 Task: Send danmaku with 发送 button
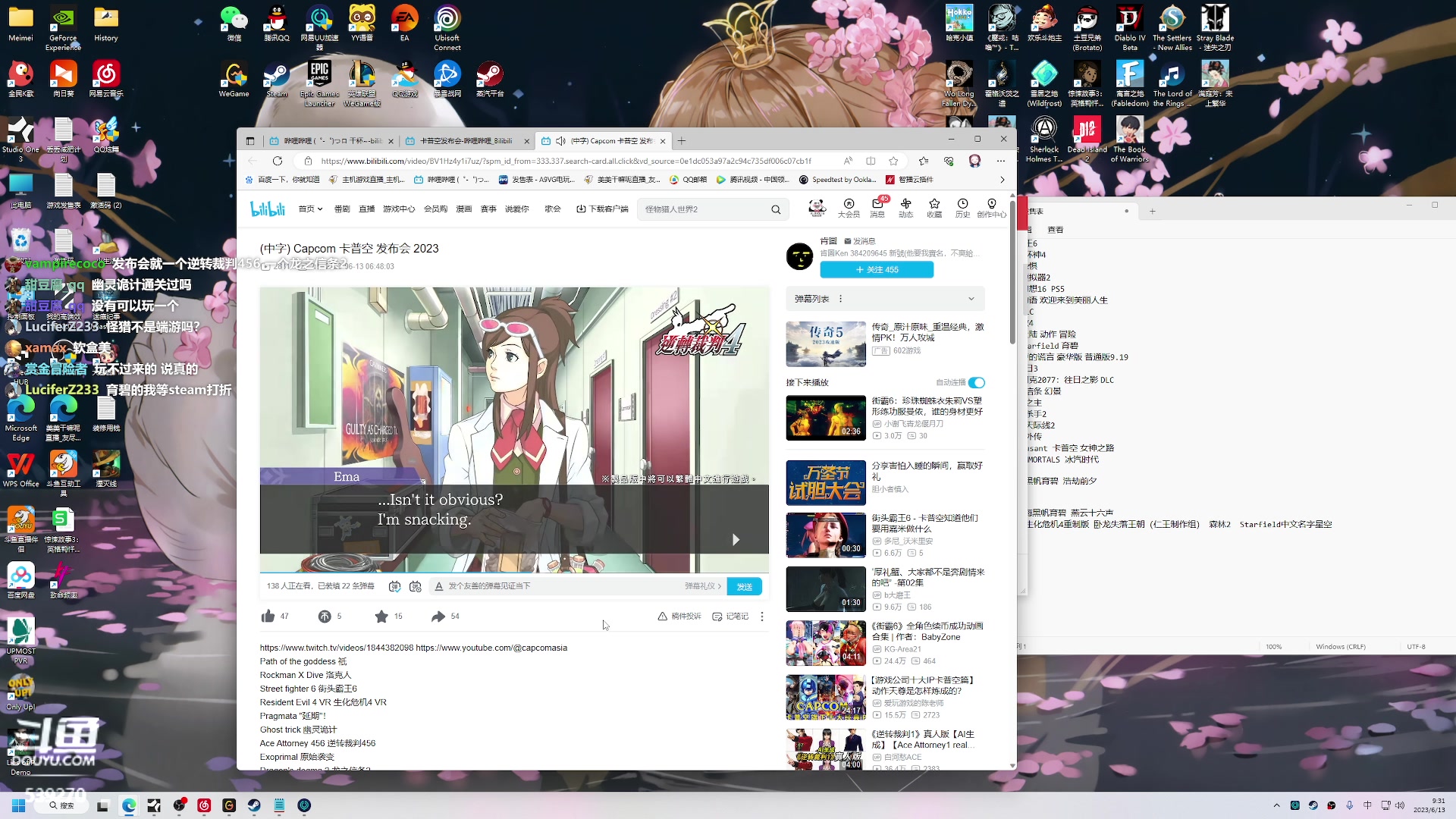744,586
